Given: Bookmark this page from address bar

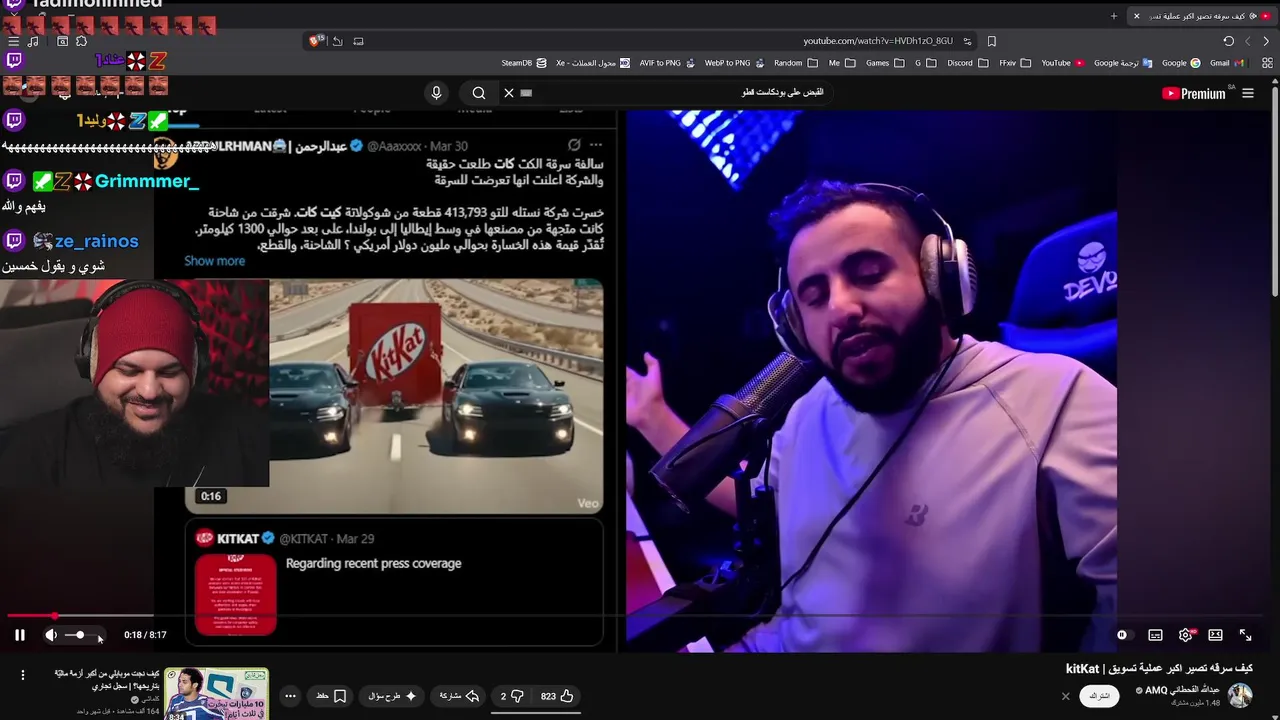Looking at the screenshot, I should (x=992, y=41).
